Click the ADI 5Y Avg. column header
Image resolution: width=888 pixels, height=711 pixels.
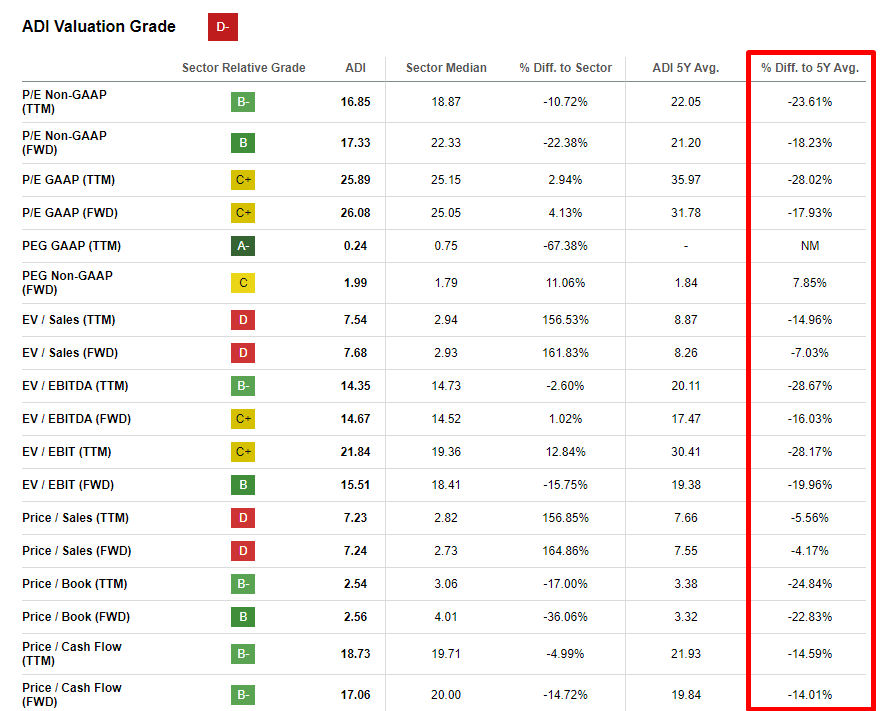point(686,68)
